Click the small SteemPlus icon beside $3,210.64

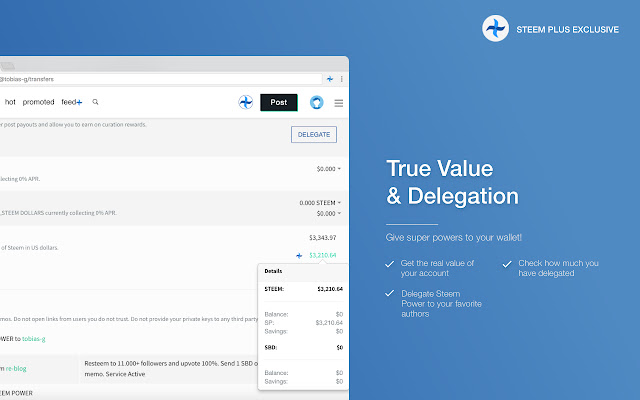click(299, 256)
